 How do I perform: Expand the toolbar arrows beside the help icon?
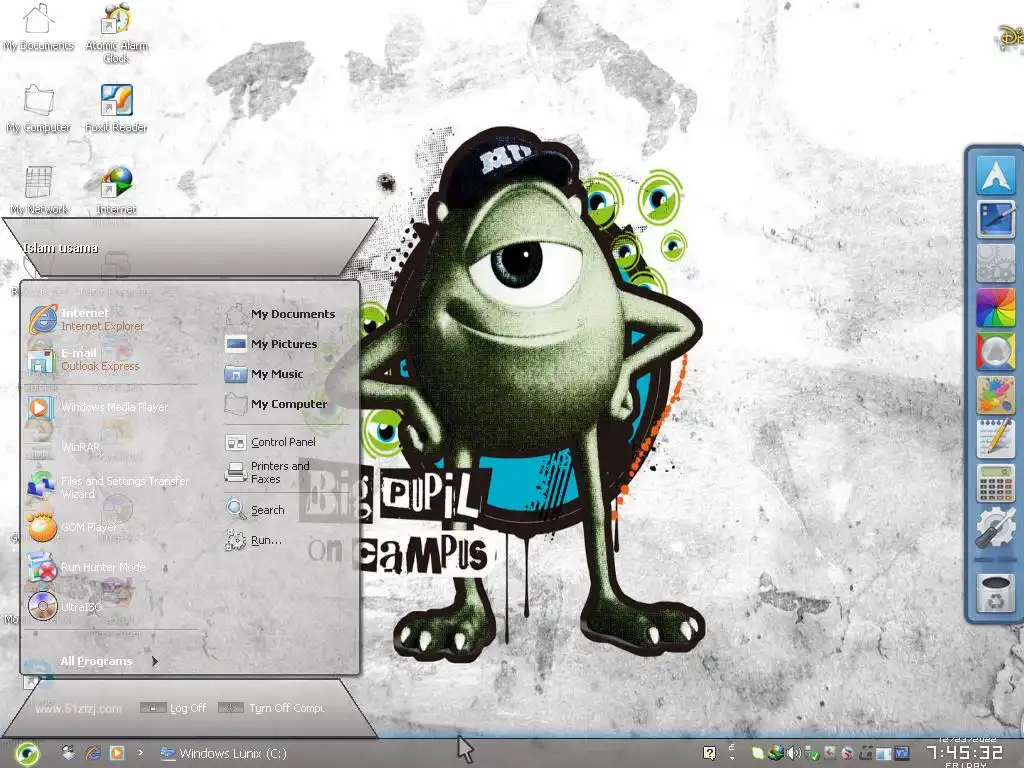(731, 753)
